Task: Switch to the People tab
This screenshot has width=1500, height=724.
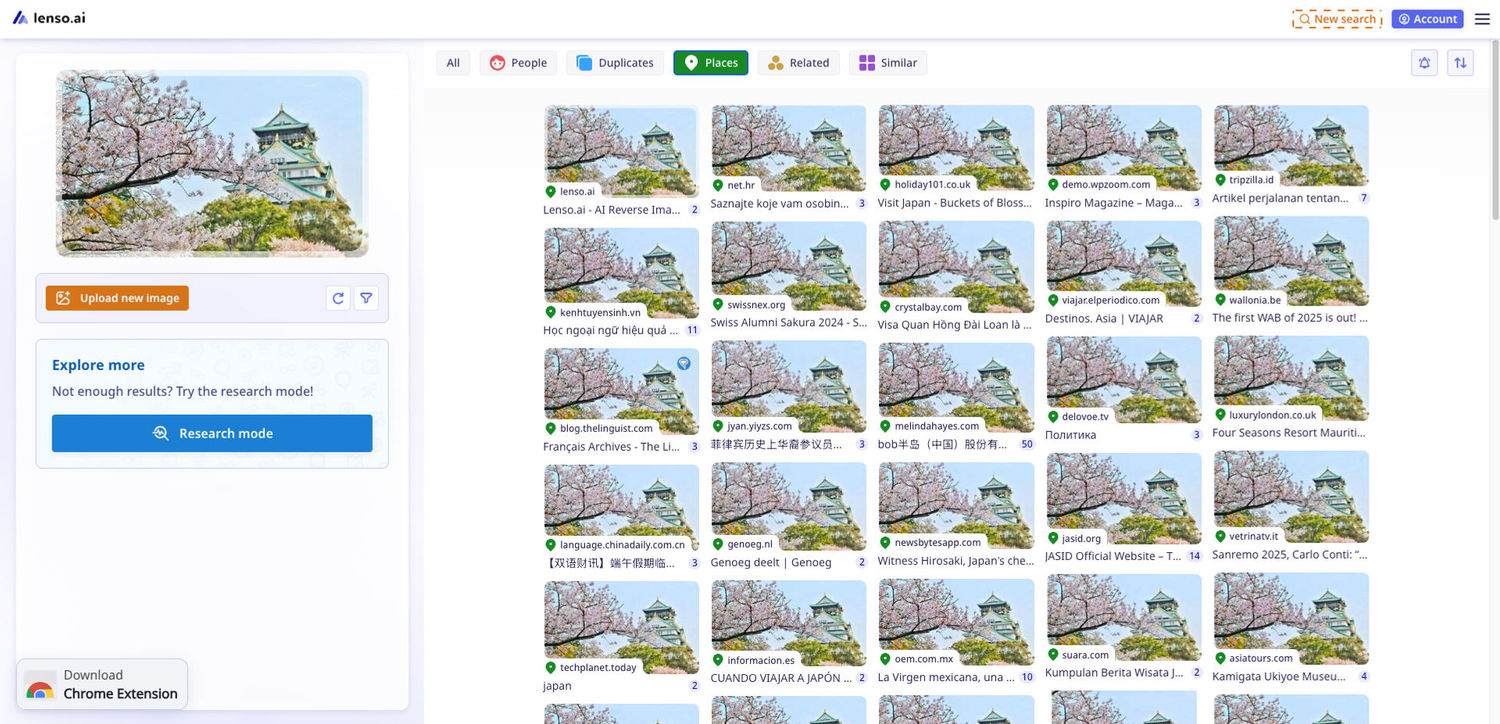Action: tap(518, 63)
